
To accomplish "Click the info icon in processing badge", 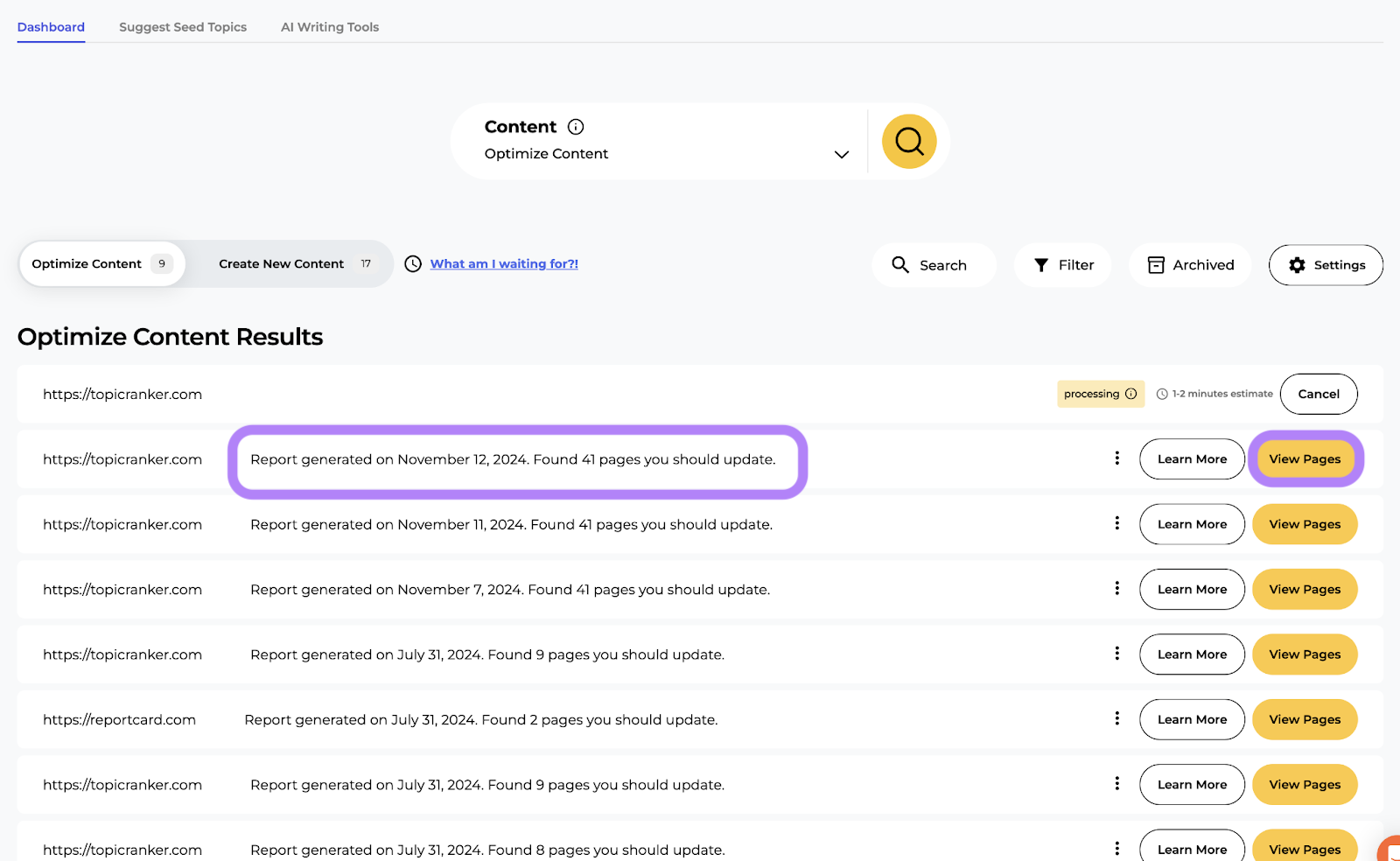I will [x=1130, y=394].
